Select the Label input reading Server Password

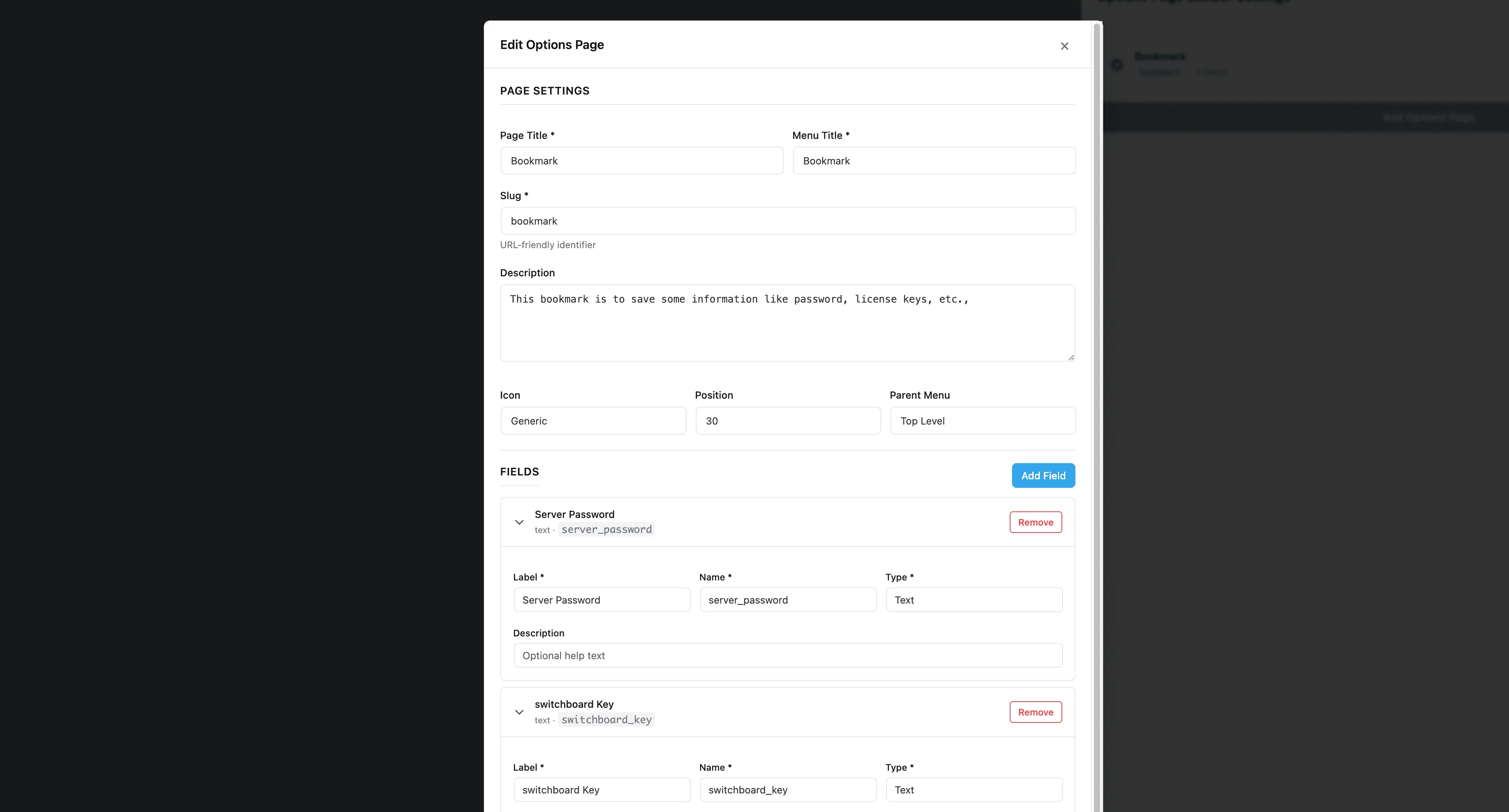pyautogui.click(x=601, y=599)
